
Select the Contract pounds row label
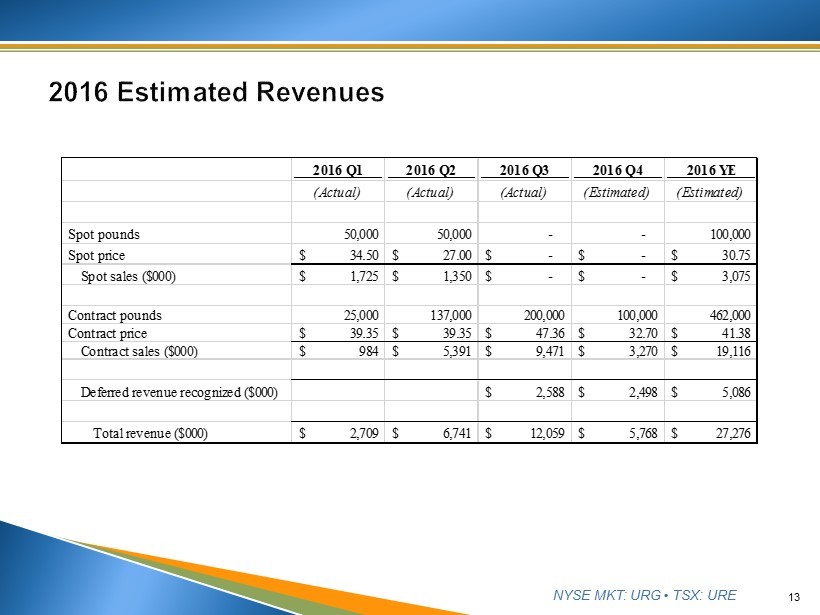tap(114, 316)
